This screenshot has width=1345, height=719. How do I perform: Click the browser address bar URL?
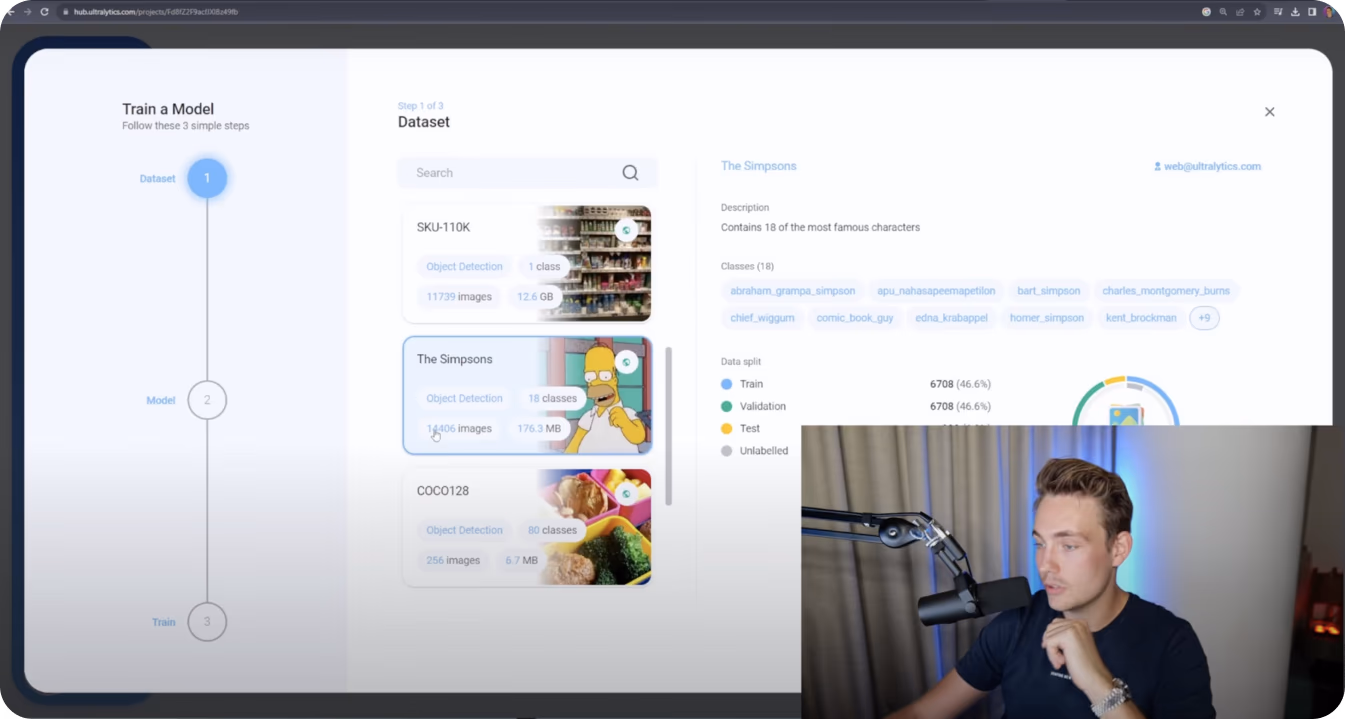156,12
